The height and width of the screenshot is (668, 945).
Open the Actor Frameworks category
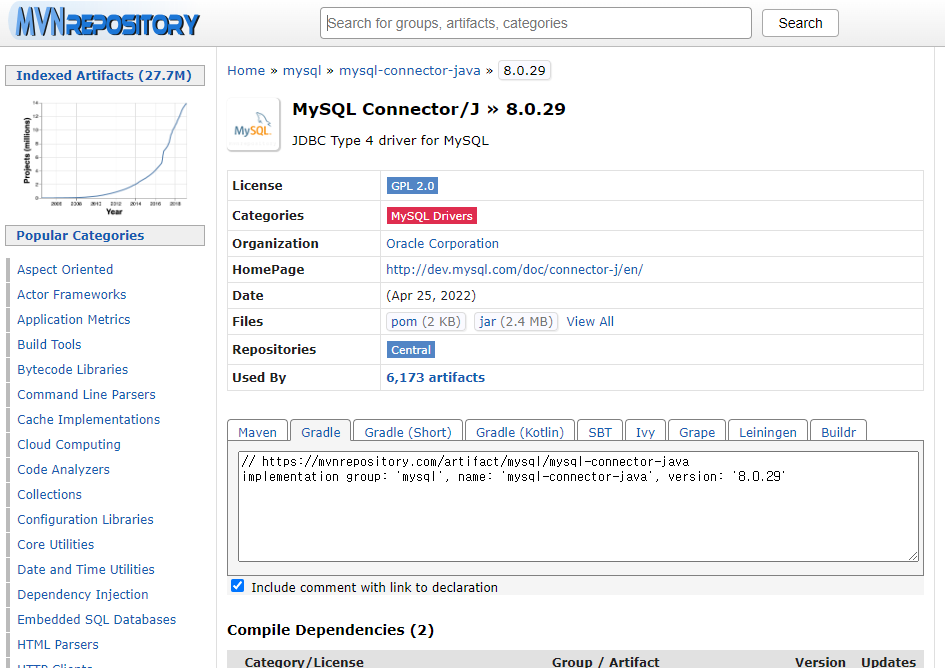click(x=72, y=294)
